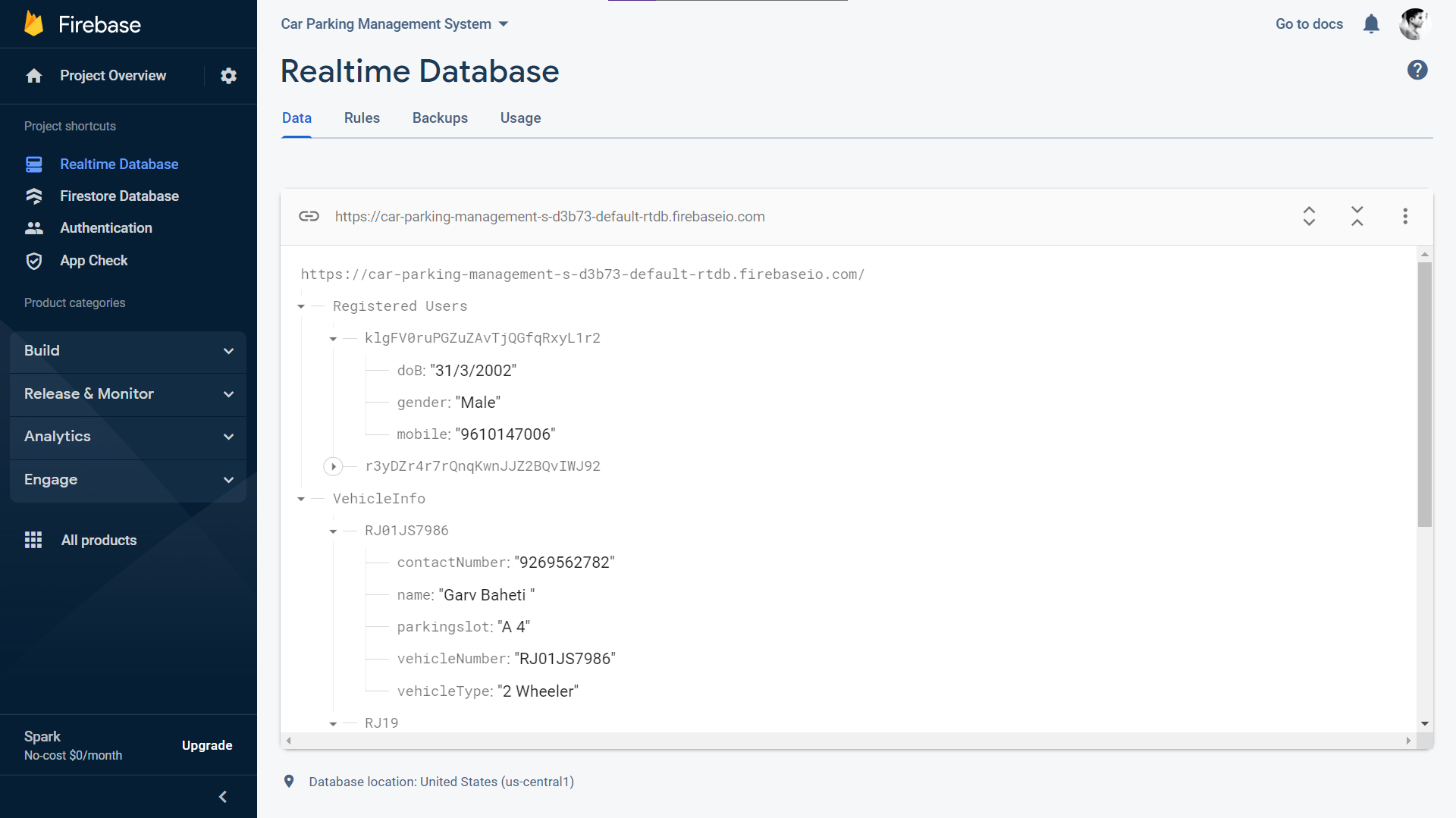This screenshot has width=1456, height=818.
Task: Open the database three-dot menu
Action: [1405, 216]
